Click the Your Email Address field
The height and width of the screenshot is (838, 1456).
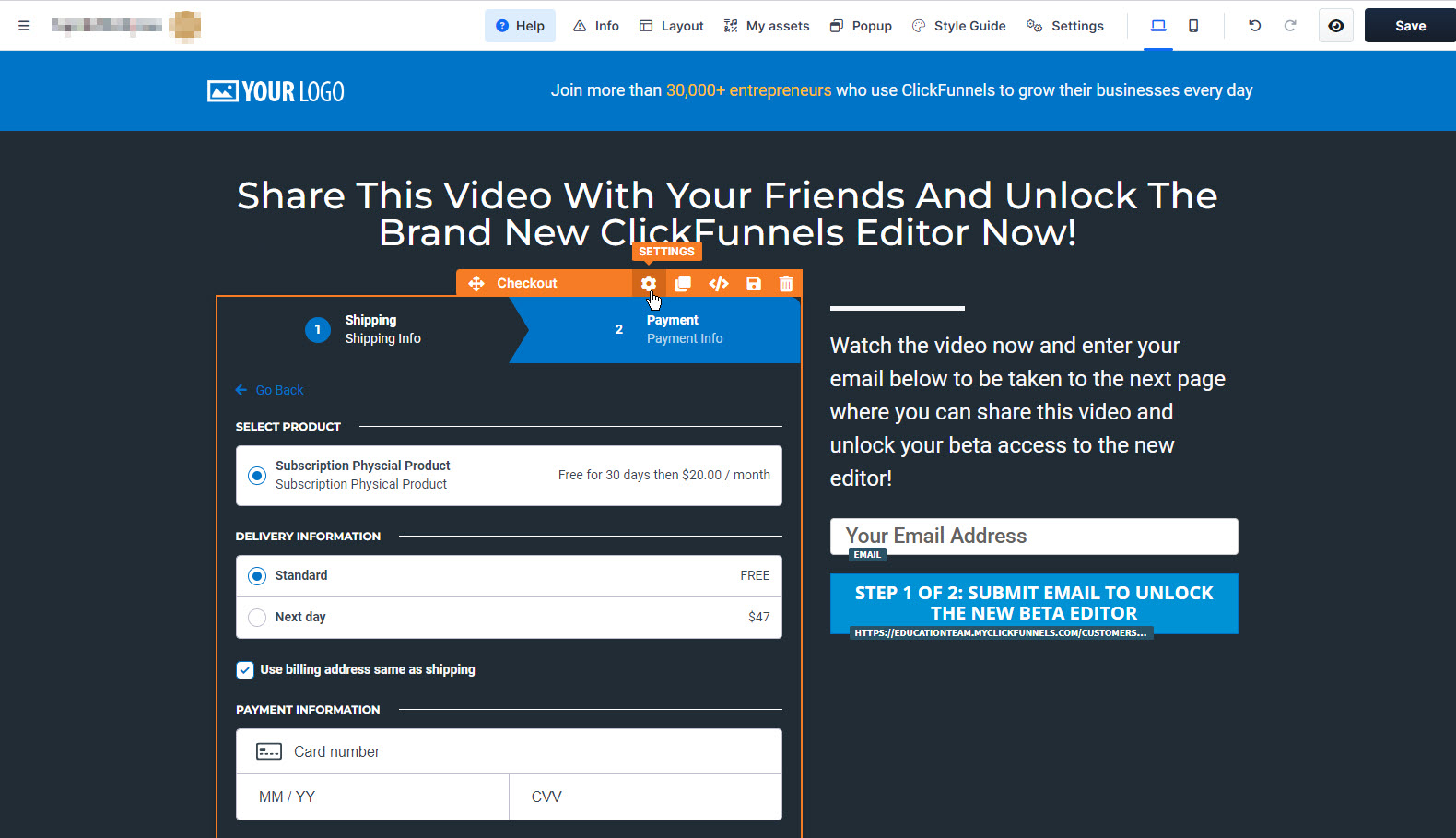click(x=1034, y=537)
